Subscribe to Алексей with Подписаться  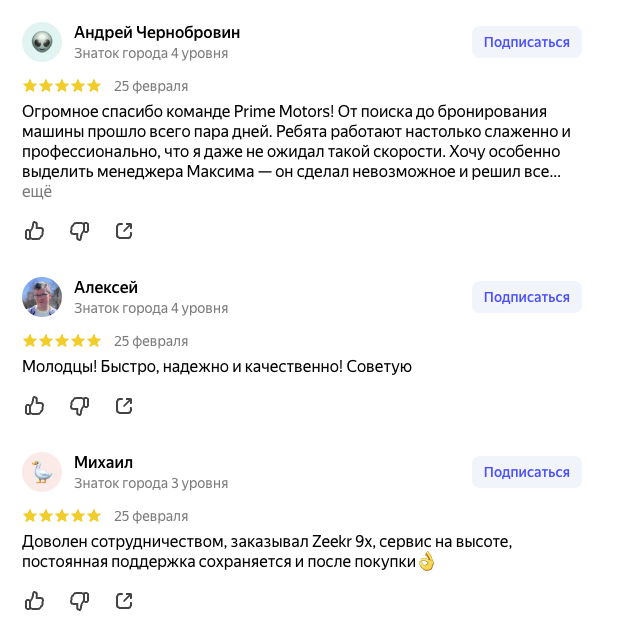tap(527, 297)
